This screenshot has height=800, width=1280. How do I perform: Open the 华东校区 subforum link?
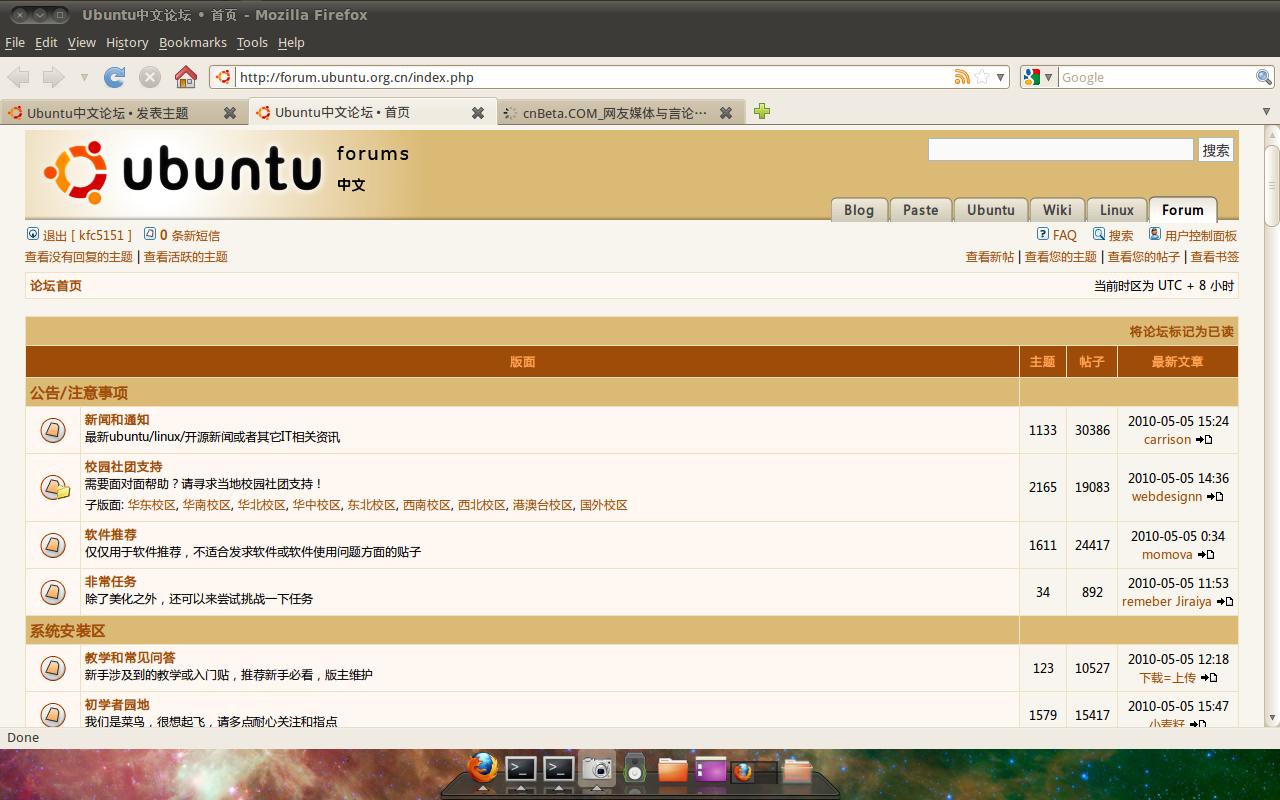point(152,505)
